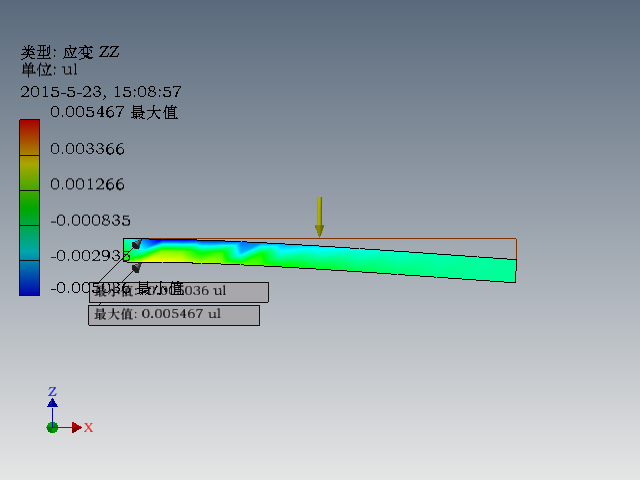Click the timestamp 2015-5-23, 15:08:57
This screenshot has width=640, height=480.
[x=101, y=91]
